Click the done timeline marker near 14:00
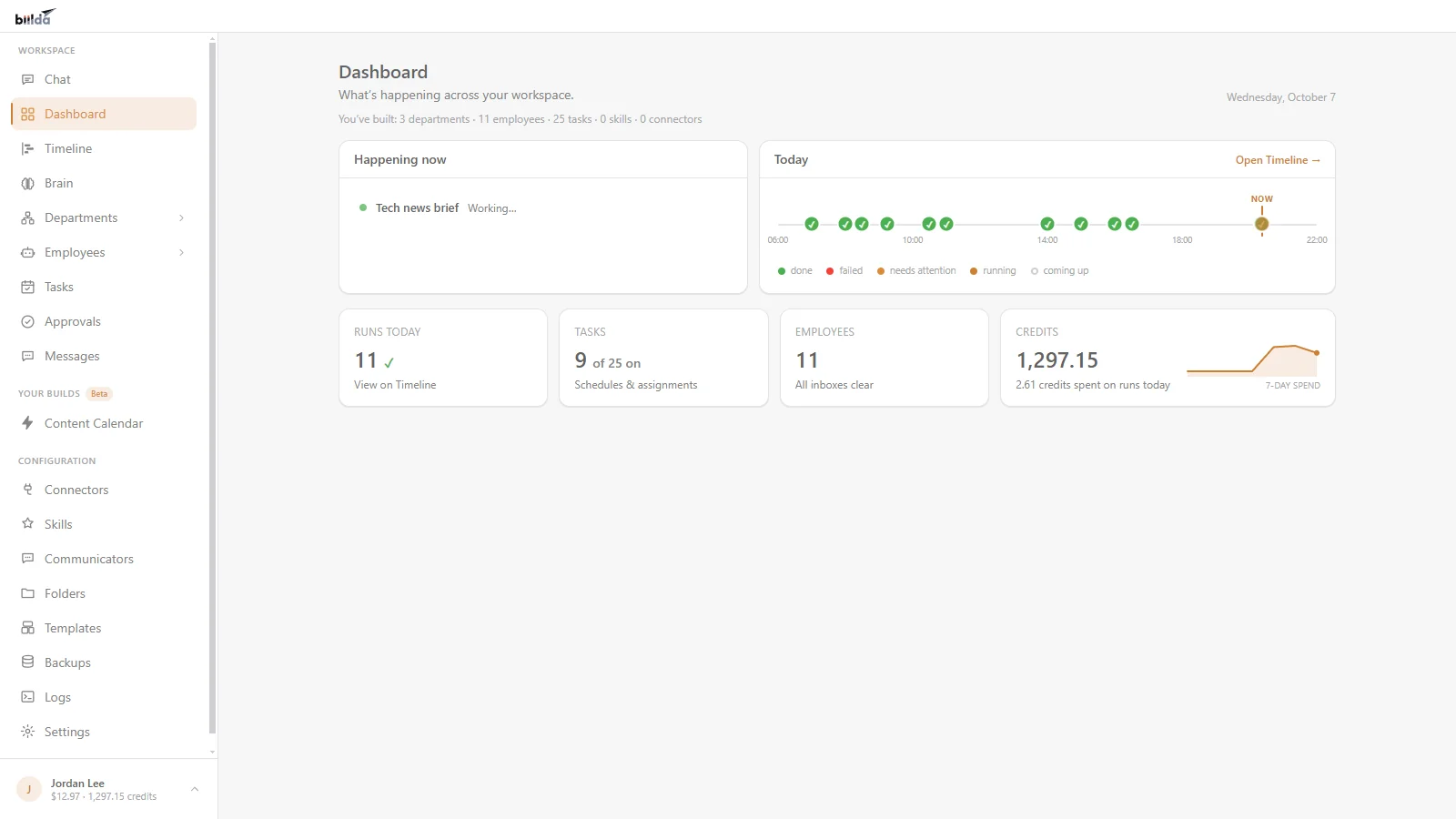Screen dimensions: 1456x819 pos(1047,224)
